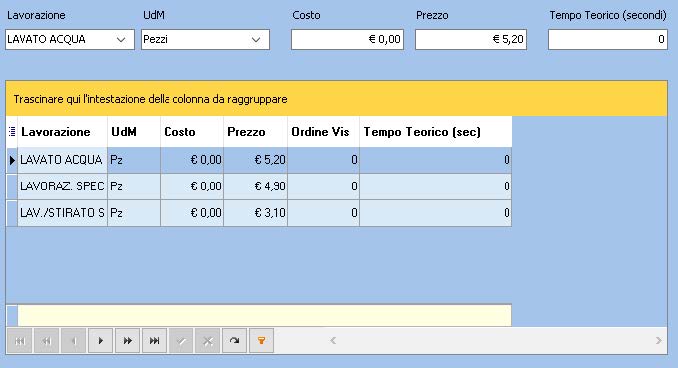Go to next record arrow
678x368 pixels.
pyautogui.click(x=100, y=341)
